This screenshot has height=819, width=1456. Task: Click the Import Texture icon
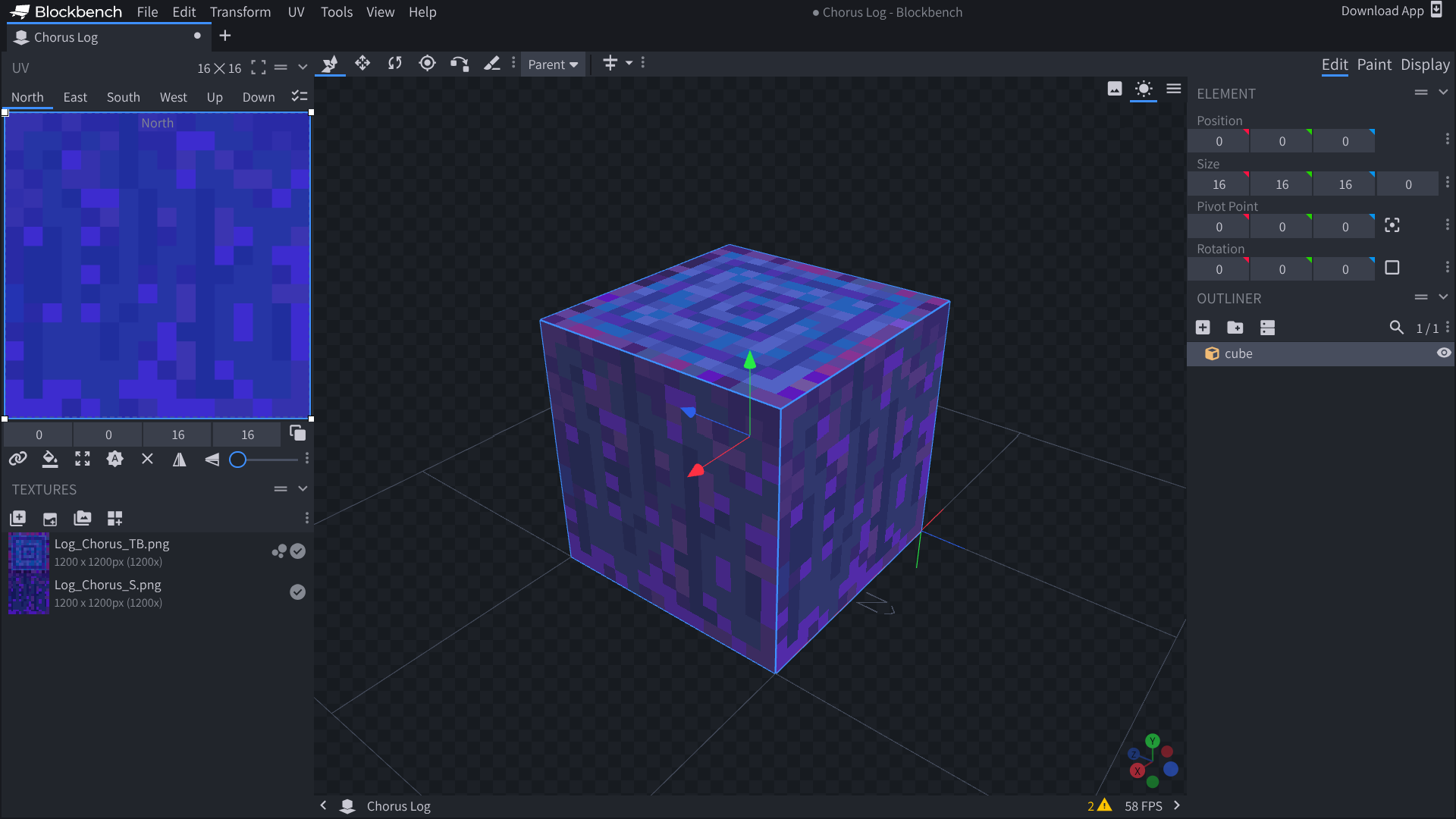tap(17, 519)
